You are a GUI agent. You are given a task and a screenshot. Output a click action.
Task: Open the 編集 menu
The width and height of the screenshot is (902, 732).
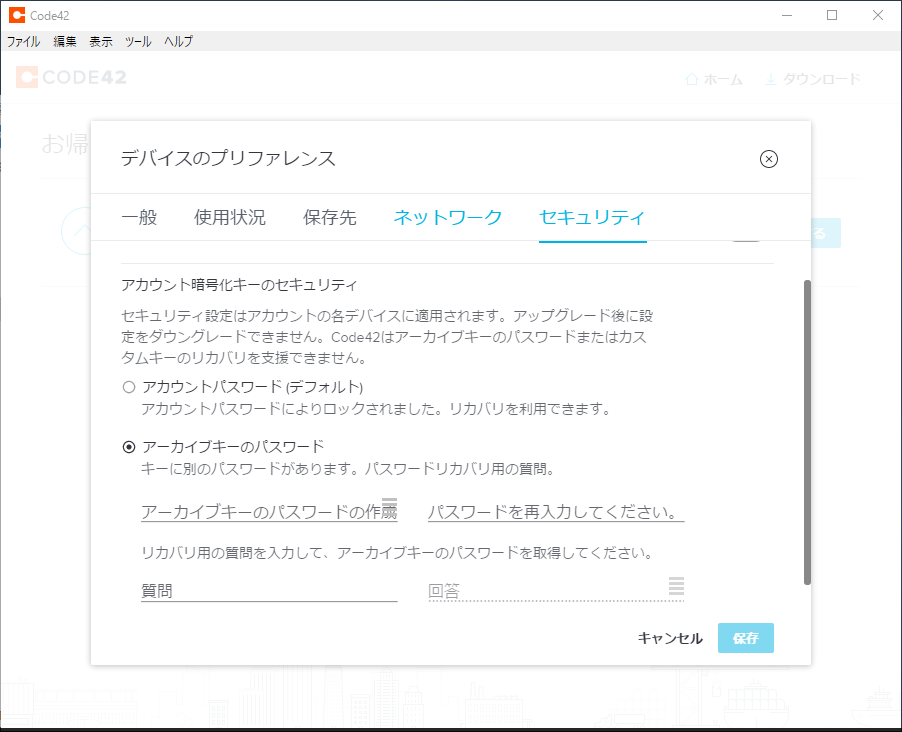tap(64, 41)
